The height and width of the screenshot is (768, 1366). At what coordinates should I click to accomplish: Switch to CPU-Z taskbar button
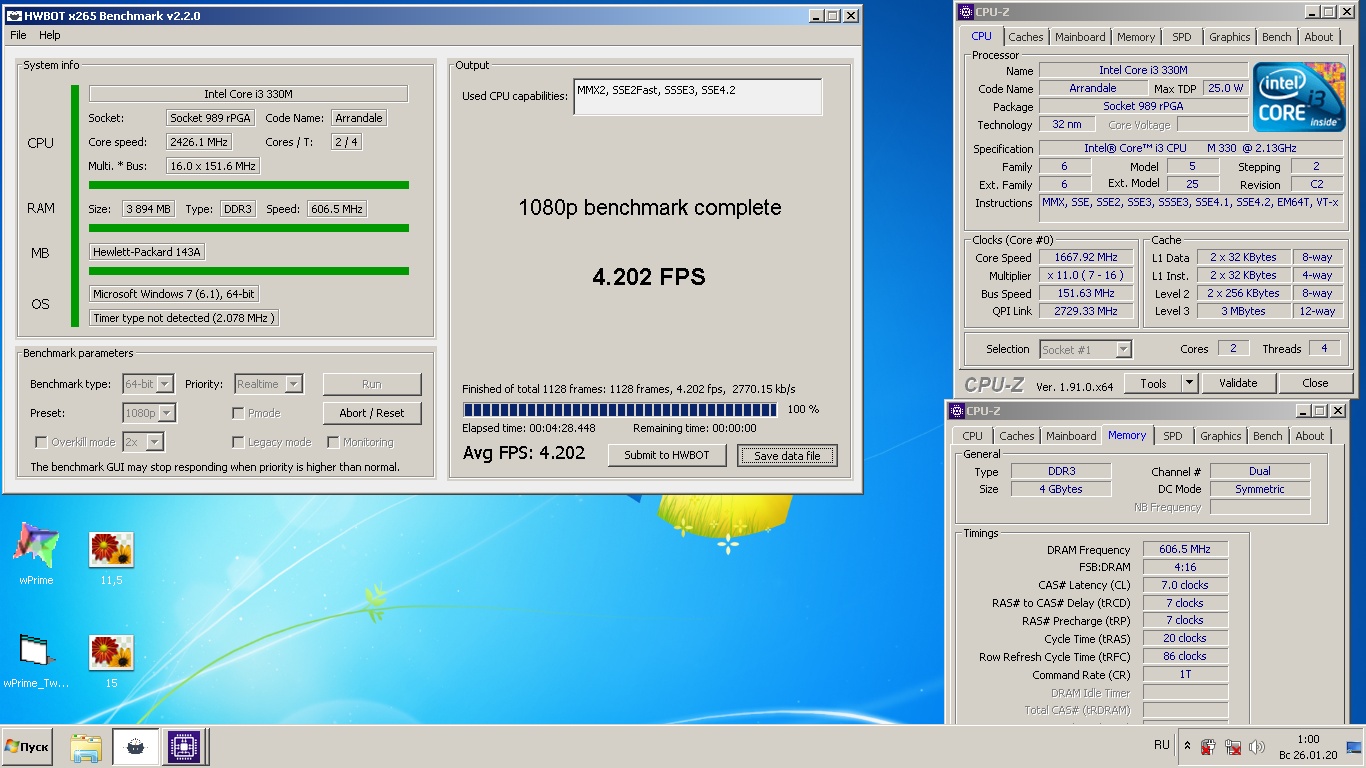coord(184,747)
